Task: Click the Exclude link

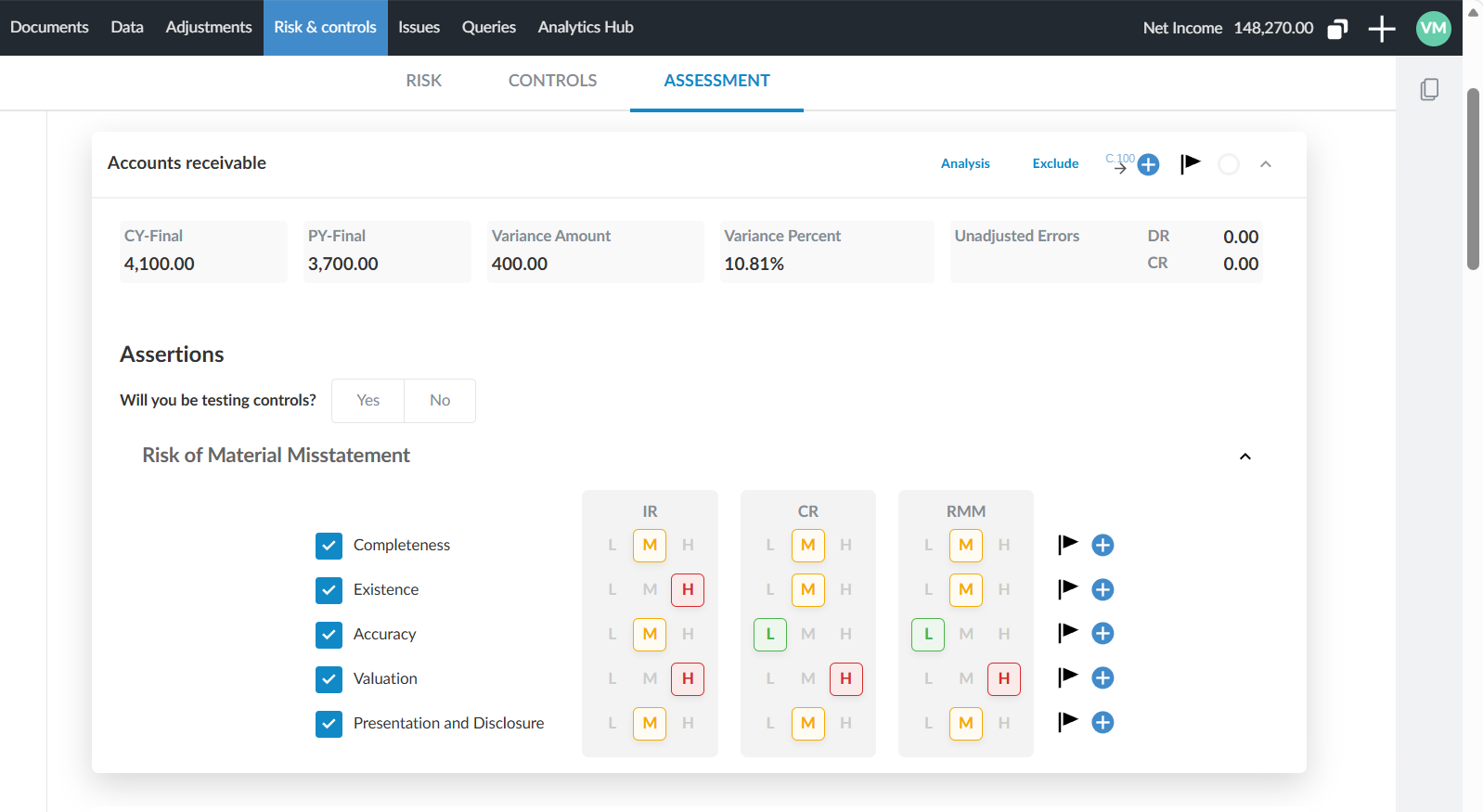Action: pos(1055,163)
